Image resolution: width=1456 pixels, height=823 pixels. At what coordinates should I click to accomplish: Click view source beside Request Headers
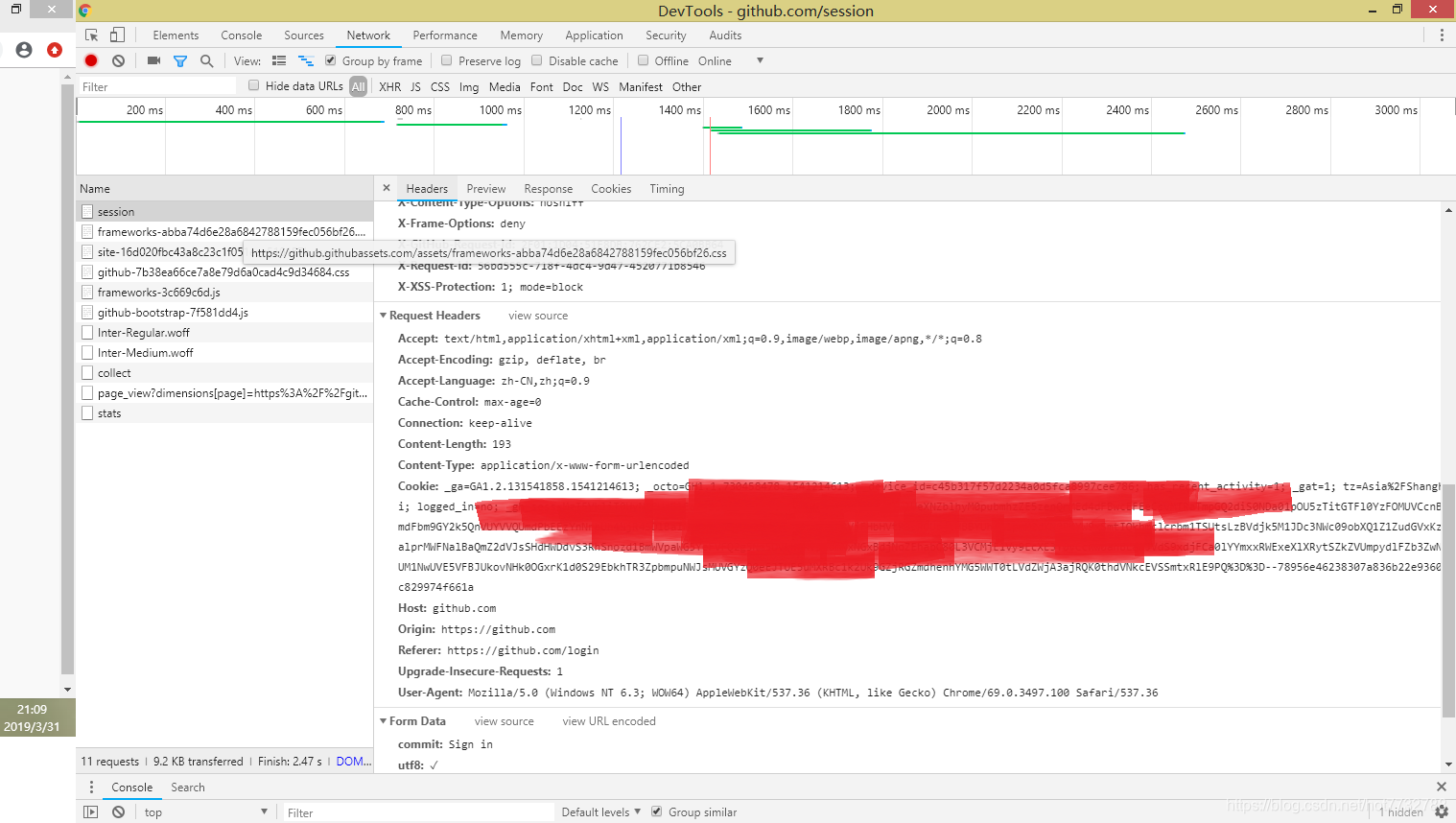538,316
